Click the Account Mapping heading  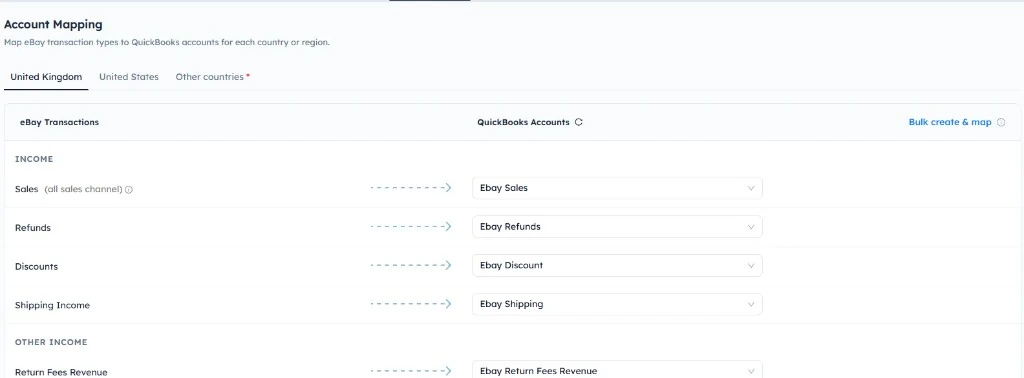click(53, 25)
